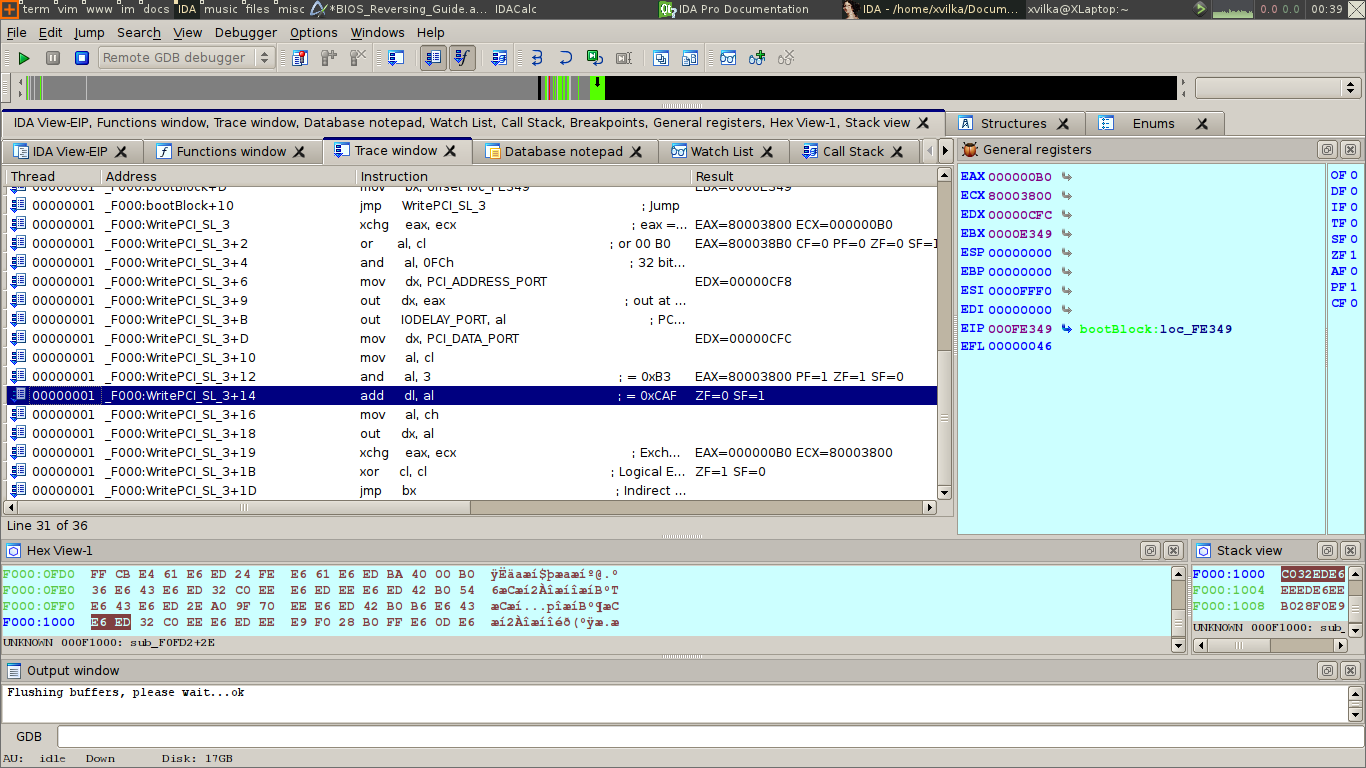This screenshot has width=1366, height=768.
Task: Select trace row WritePCI_SL_3+16 mov al, ch
Action: pyautogui.click(x=472, y=415)
